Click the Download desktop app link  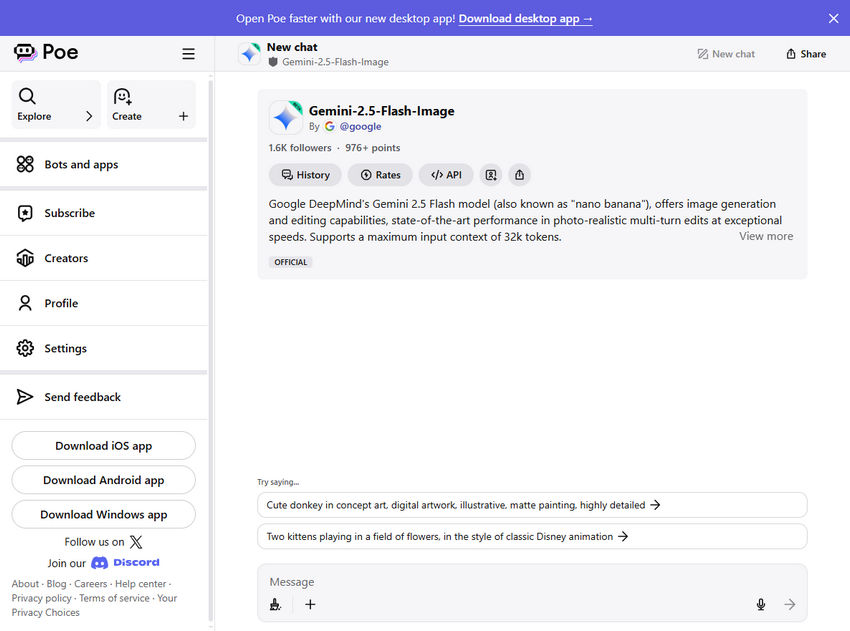point(525,18)
